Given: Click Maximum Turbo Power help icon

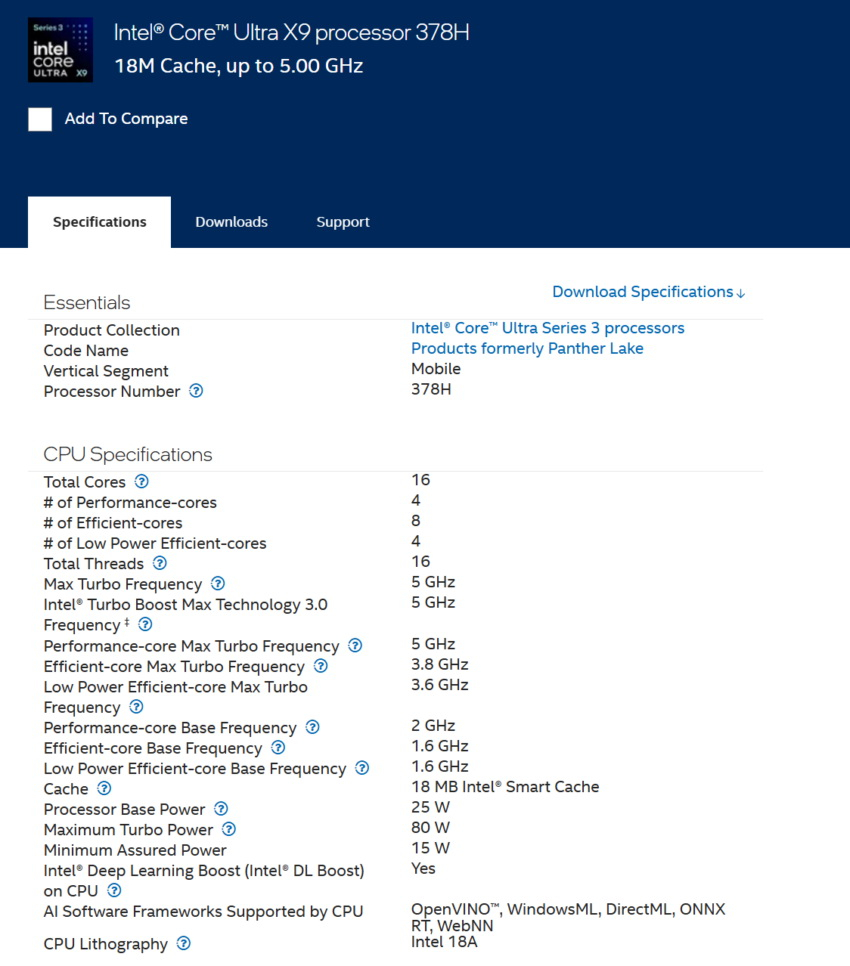Looking at the screenshot, I should (229, 829).
